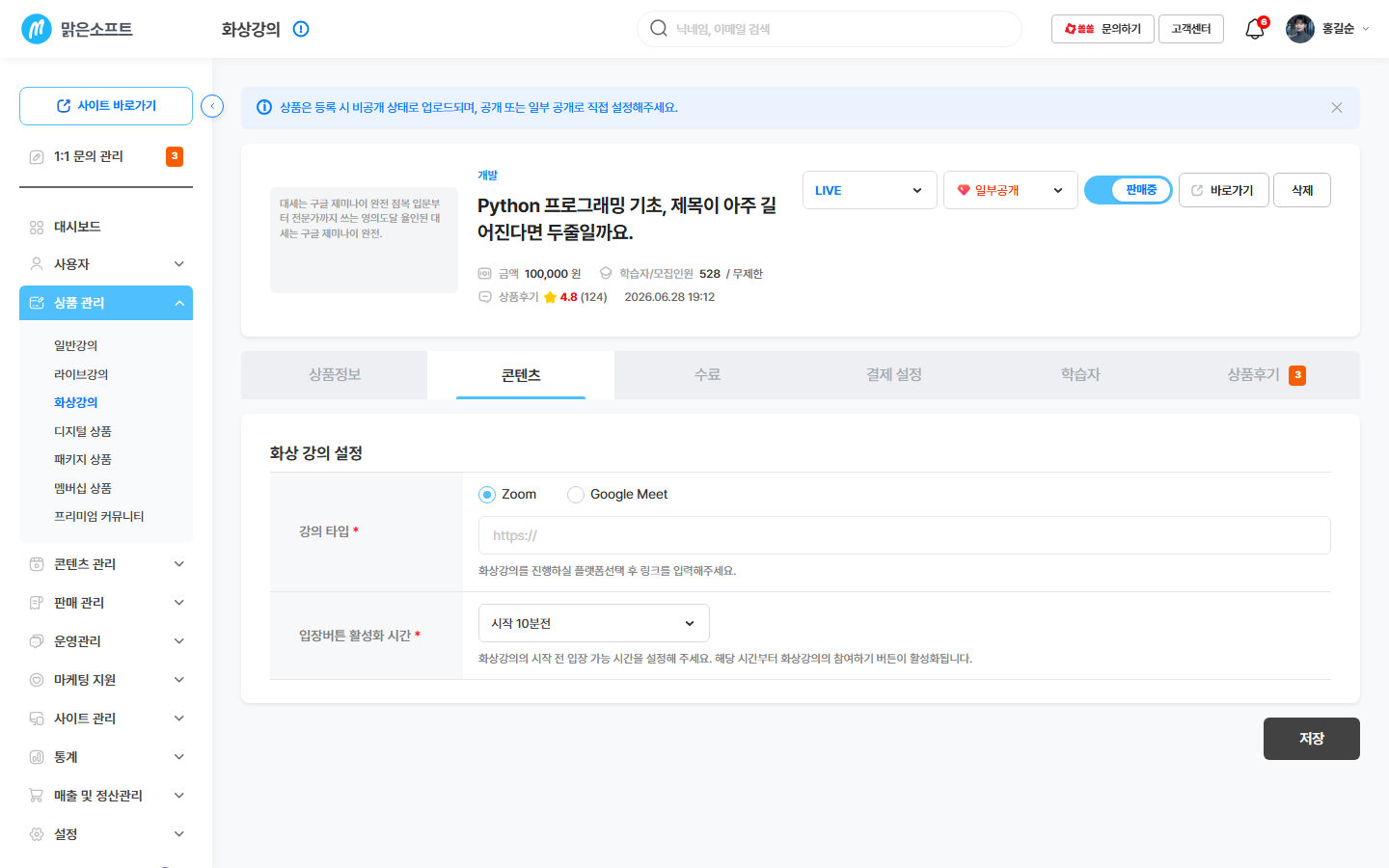Select the Google Meet radio button
Image resolution: width=1389 pixels, height=868 pixels.
pyautogui.click(x=576, y=495)
